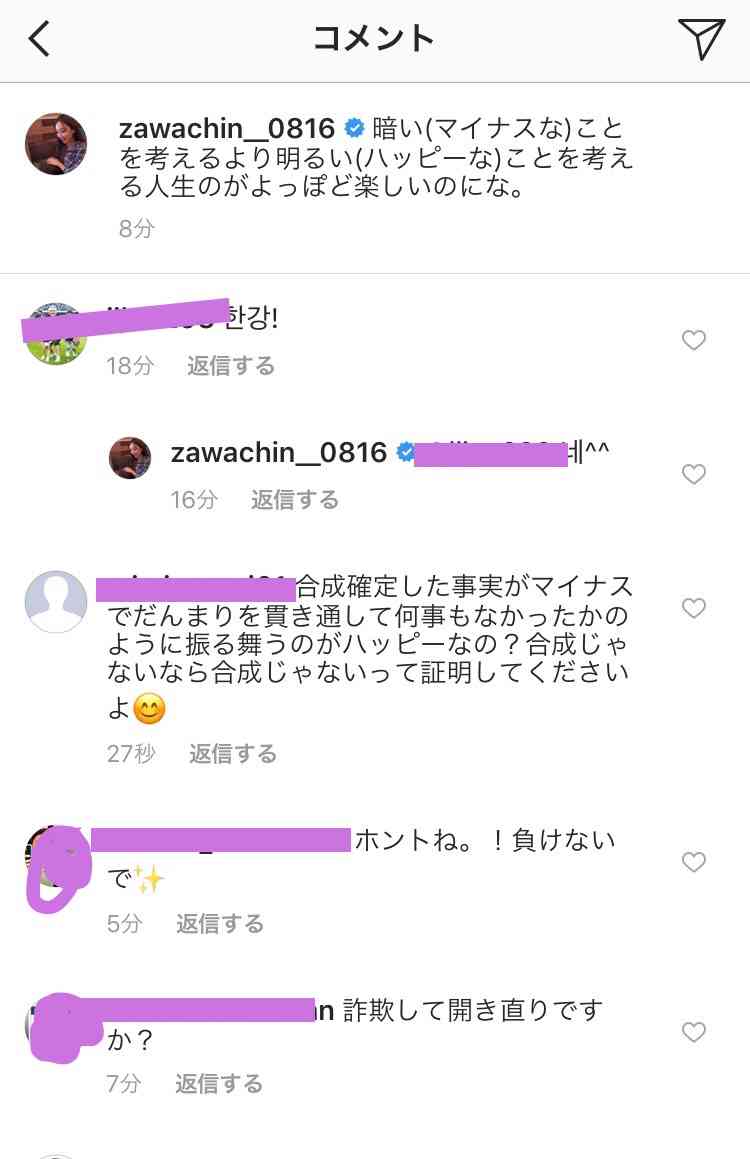Like the 合成確定 comment heart
The image size is (750, 1159).
pos(693,608)
